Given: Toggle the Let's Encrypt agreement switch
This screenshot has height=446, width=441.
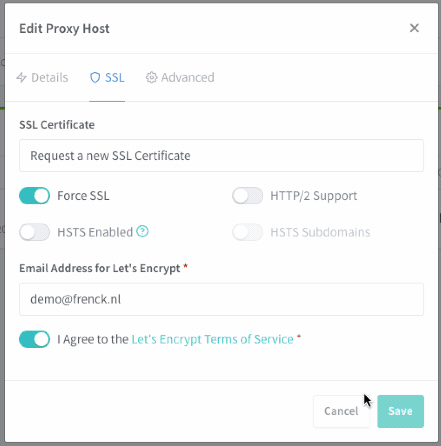Looking at the screenshot, I should (34, 339).
